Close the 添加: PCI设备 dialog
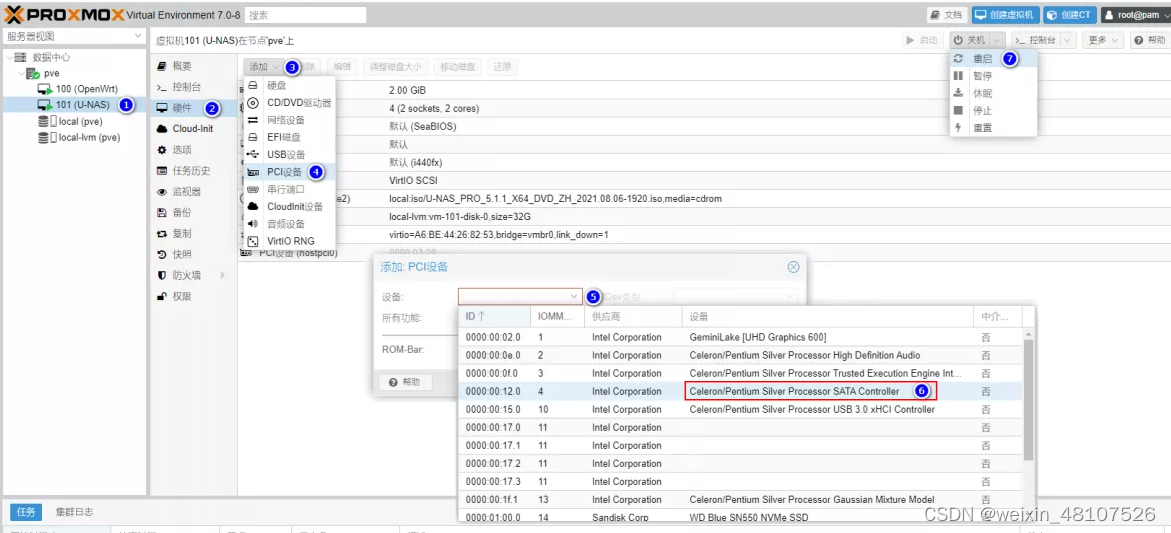 (794, 266)
